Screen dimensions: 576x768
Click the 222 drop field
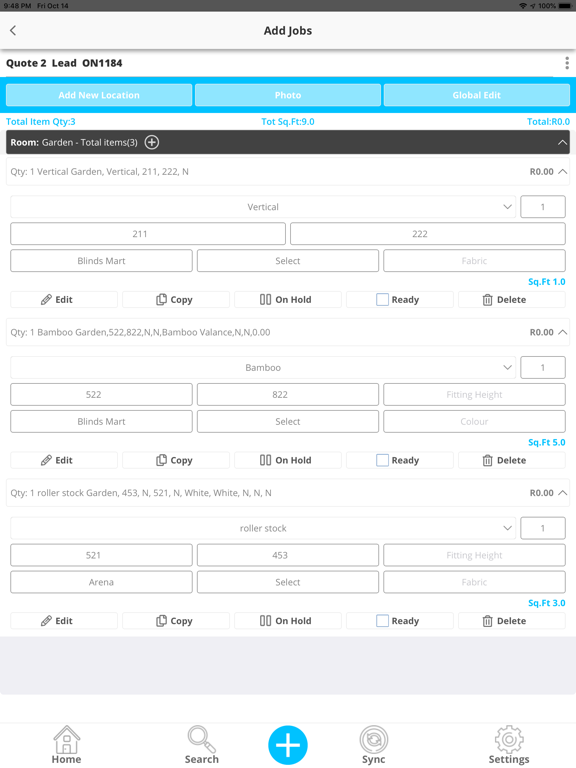click(428, 234)
